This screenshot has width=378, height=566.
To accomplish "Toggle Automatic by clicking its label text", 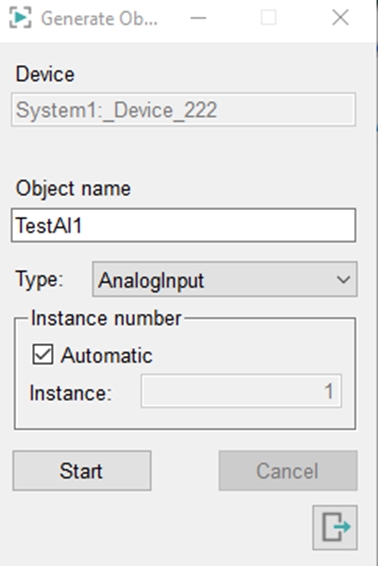I will pyautogui.click(x=107, y=356).
